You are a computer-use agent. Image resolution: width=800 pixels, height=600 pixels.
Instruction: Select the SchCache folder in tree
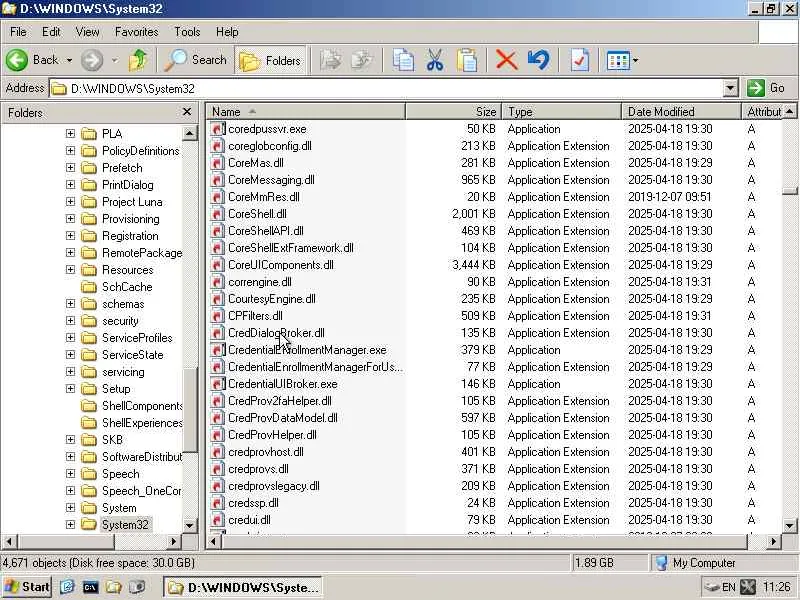click(127, 287)
